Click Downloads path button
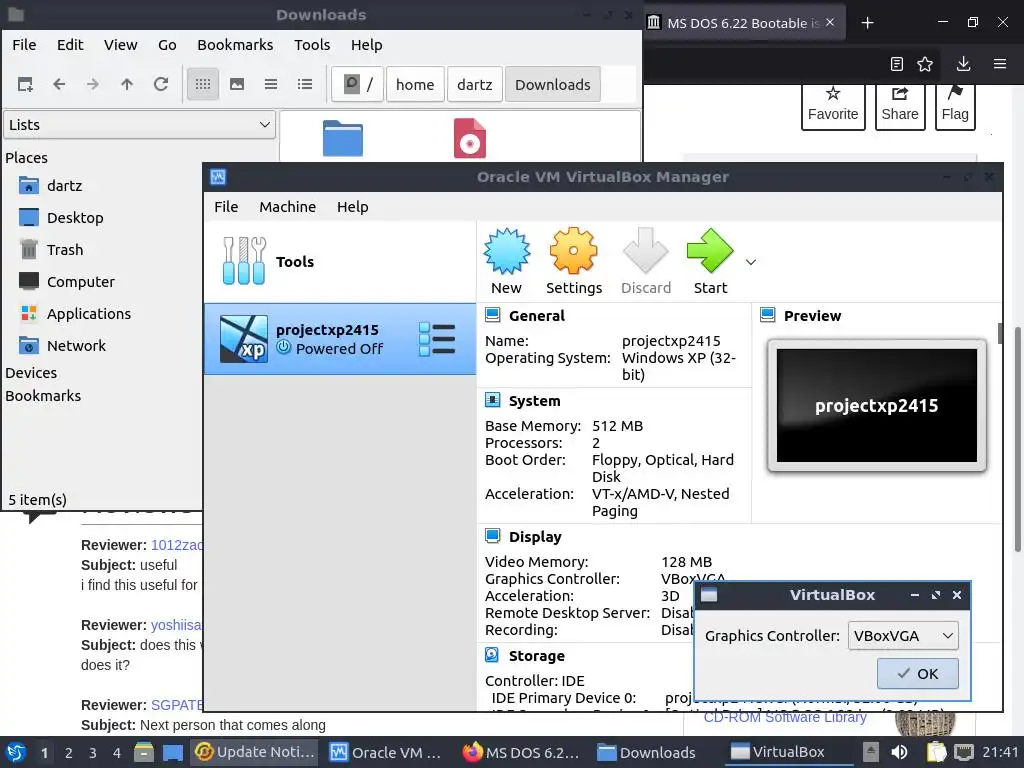This screenshot has height=768, width=1024. point(552,84)
